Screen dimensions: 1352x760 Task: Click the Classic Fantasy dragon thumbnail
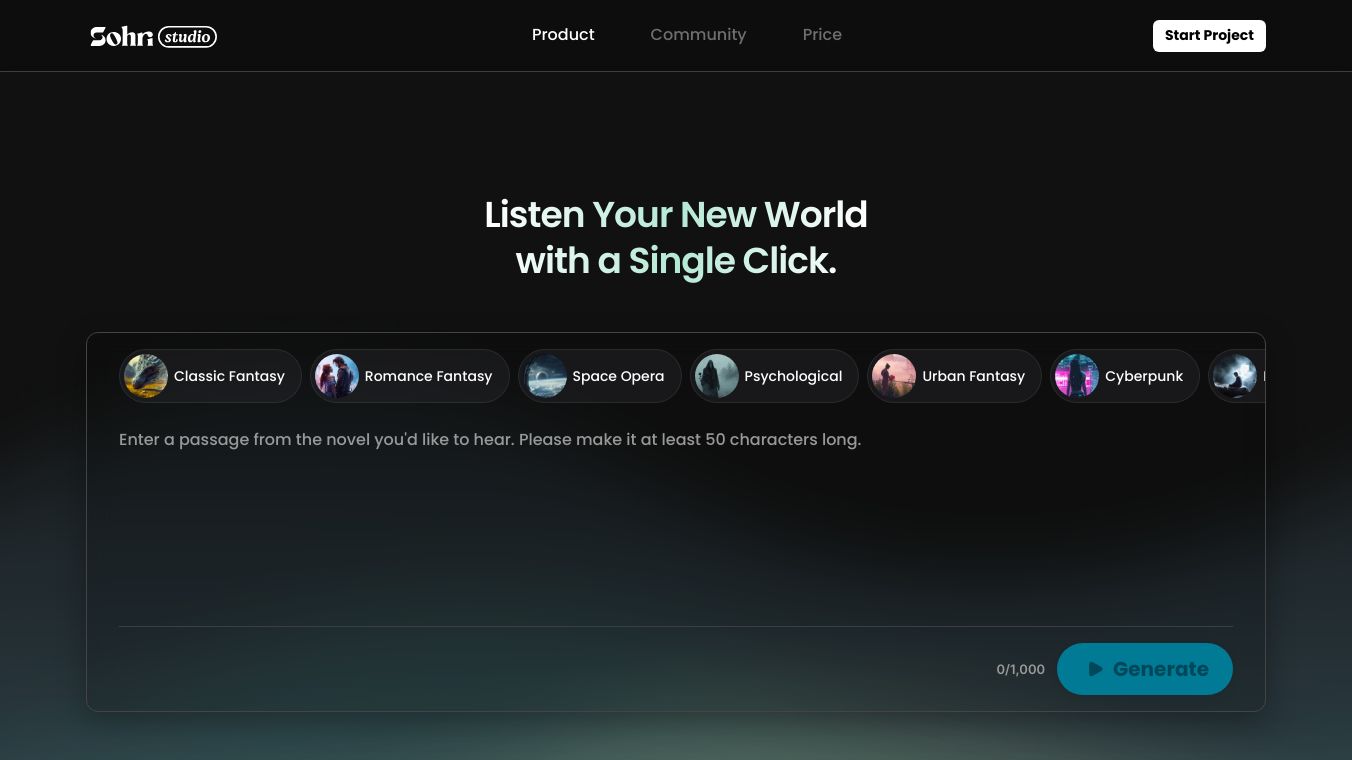pos(146,376)
